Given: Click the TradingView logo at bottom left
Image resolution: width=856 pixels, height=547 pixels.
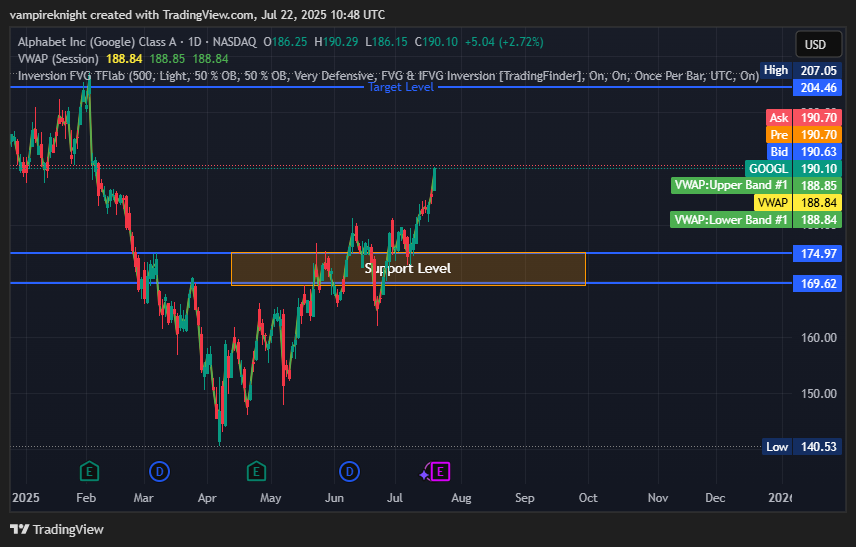Looking at the screenshot, I should click(x=57, y=529).
